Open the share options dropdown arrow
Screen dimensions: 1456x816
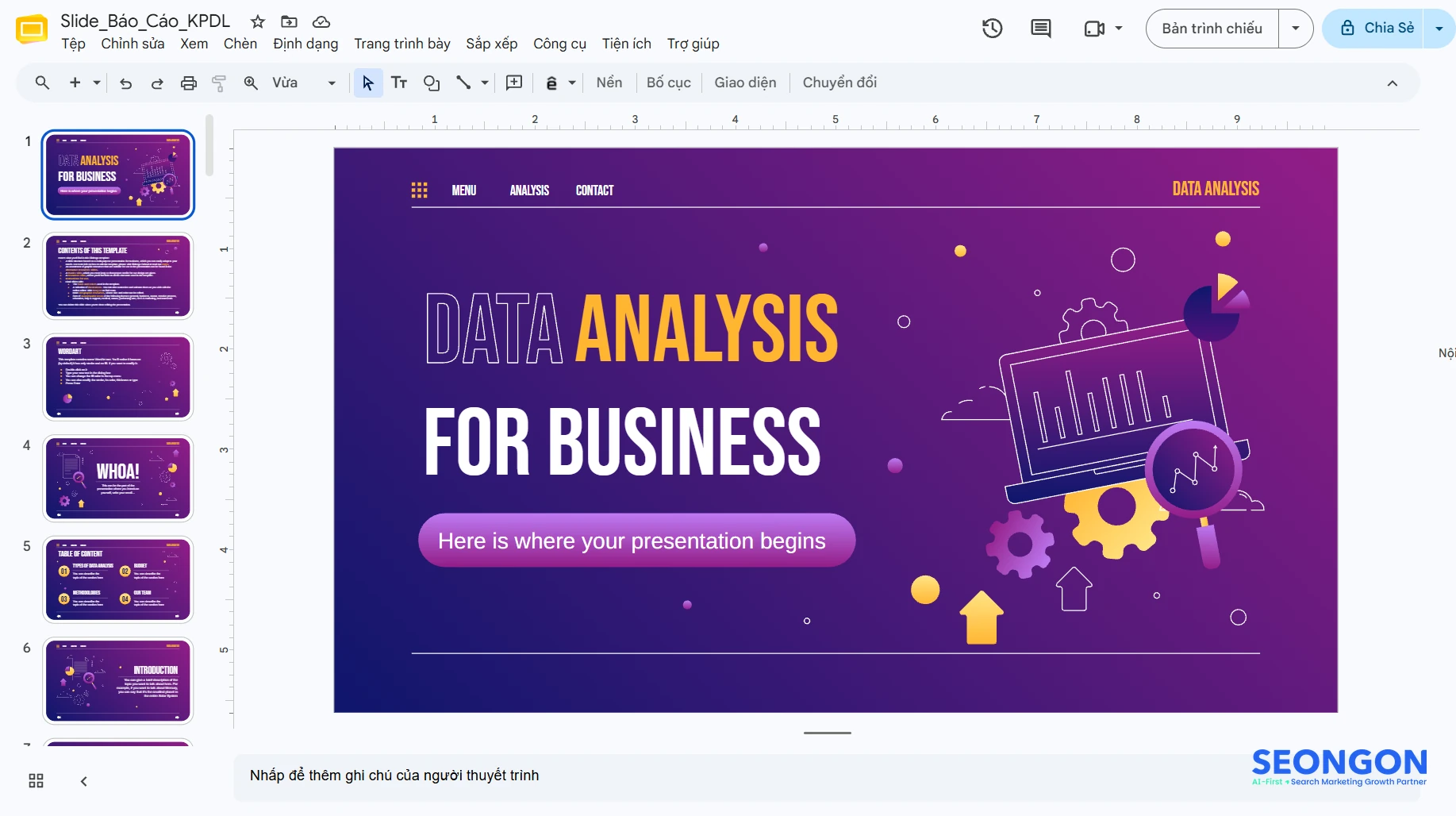click(x=1439, y=29)
